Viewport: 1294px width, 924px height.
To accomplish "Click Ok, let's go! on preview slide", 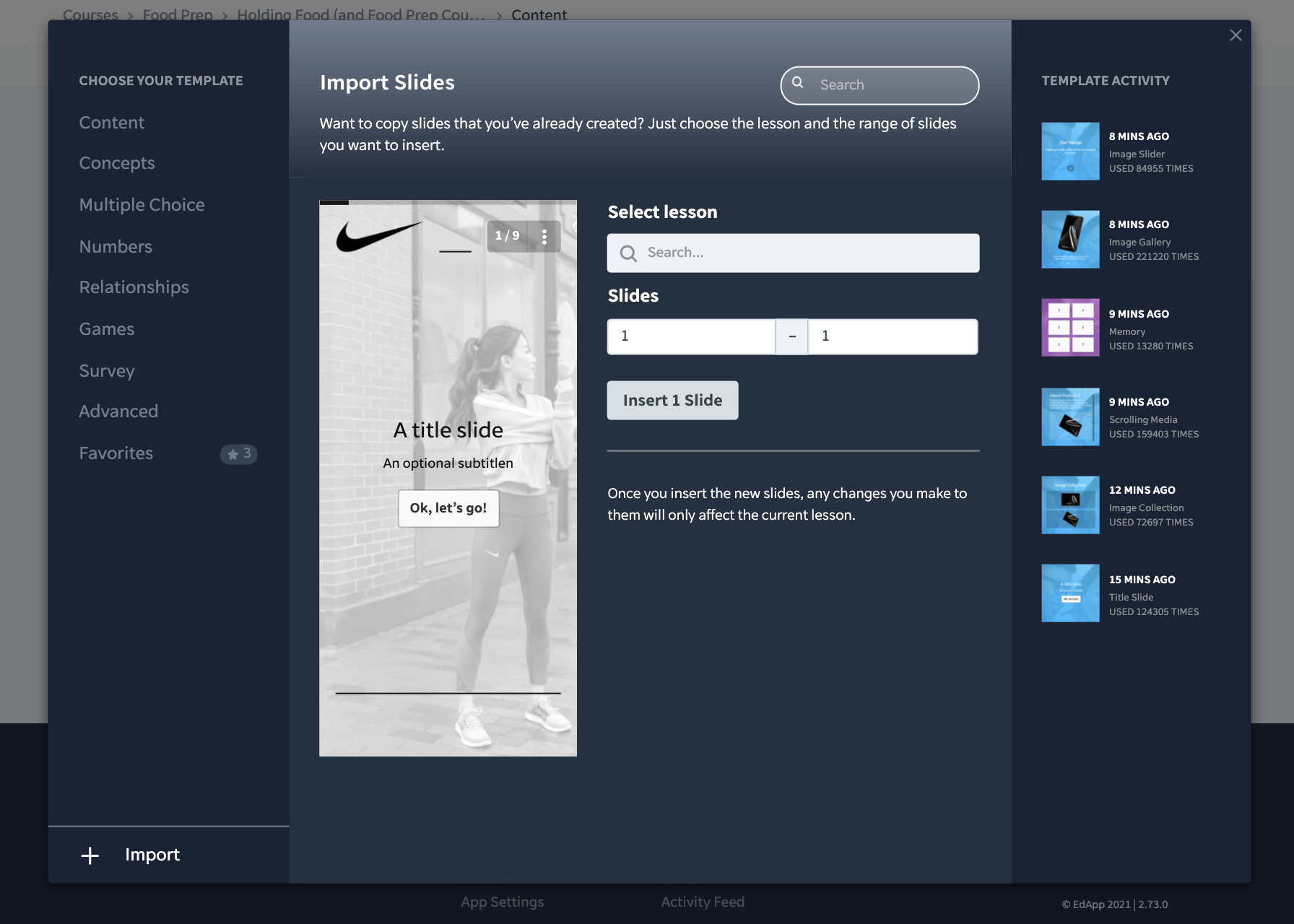I will tap(448, 508).
